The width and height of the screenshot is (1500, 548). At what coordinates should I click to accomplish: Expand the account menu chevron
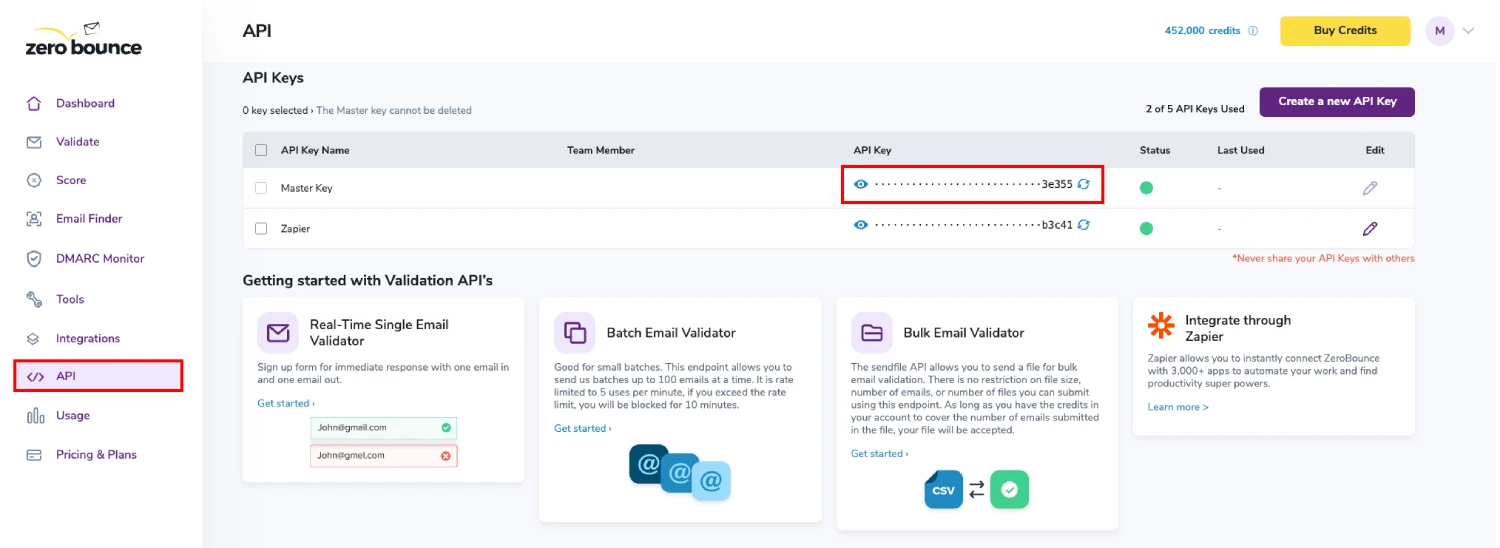coord(1468,31)
